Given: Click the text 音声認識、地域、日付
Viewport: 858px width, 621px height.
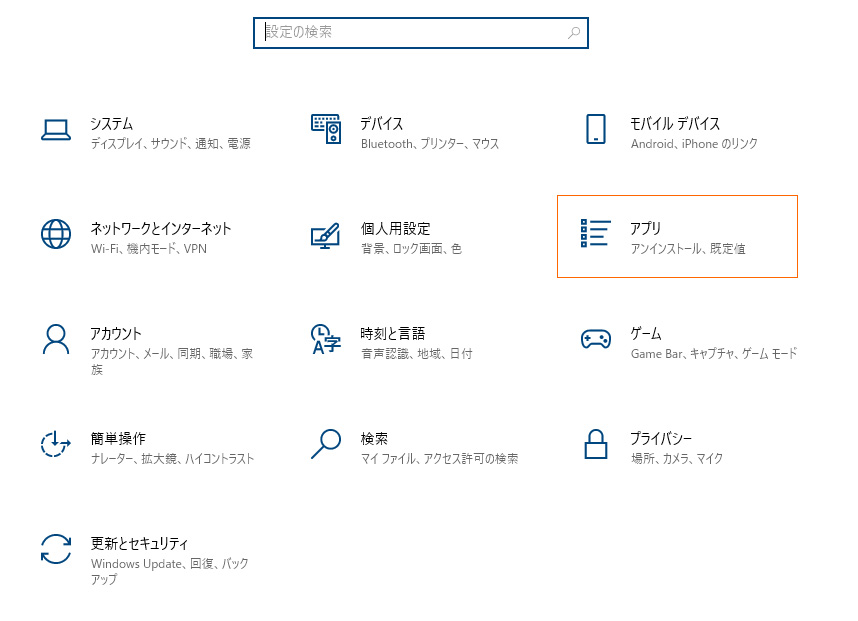Looking at the screenshot, I should 416,353.
